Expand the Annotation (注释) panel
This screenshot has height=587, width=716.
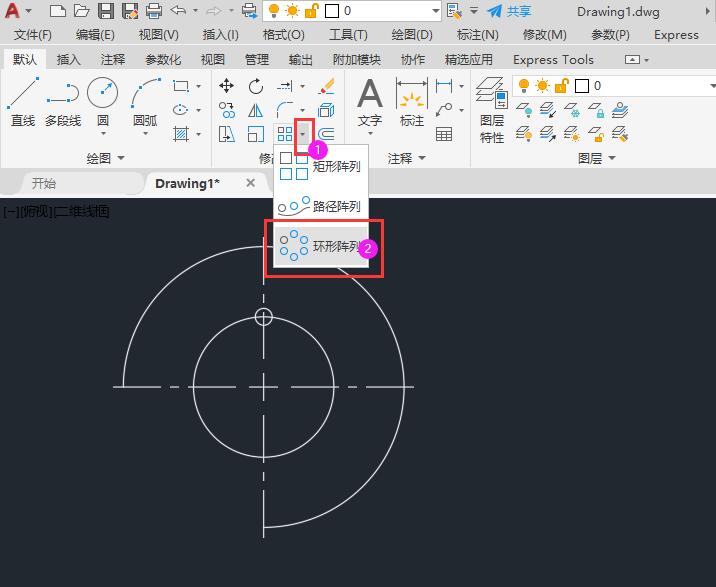406,158
